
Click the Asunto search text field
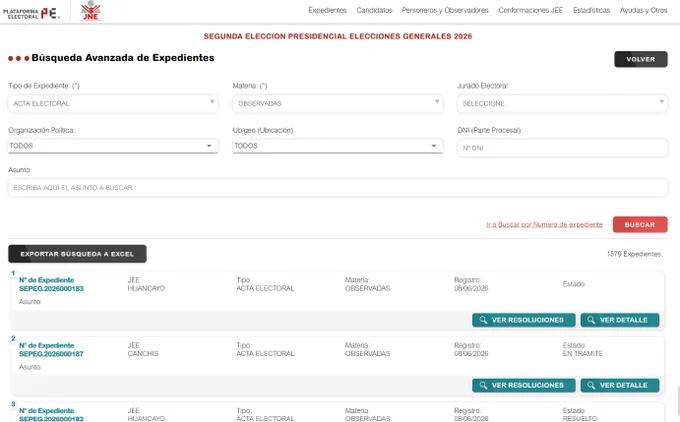[x=338, y=188]
